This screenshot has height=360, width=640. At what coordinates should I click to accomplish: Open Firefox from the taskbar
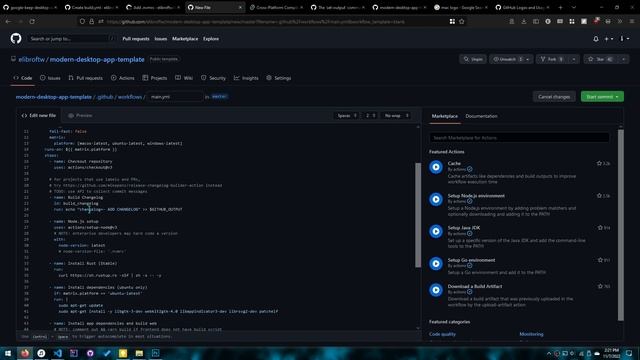pos(25,353)
